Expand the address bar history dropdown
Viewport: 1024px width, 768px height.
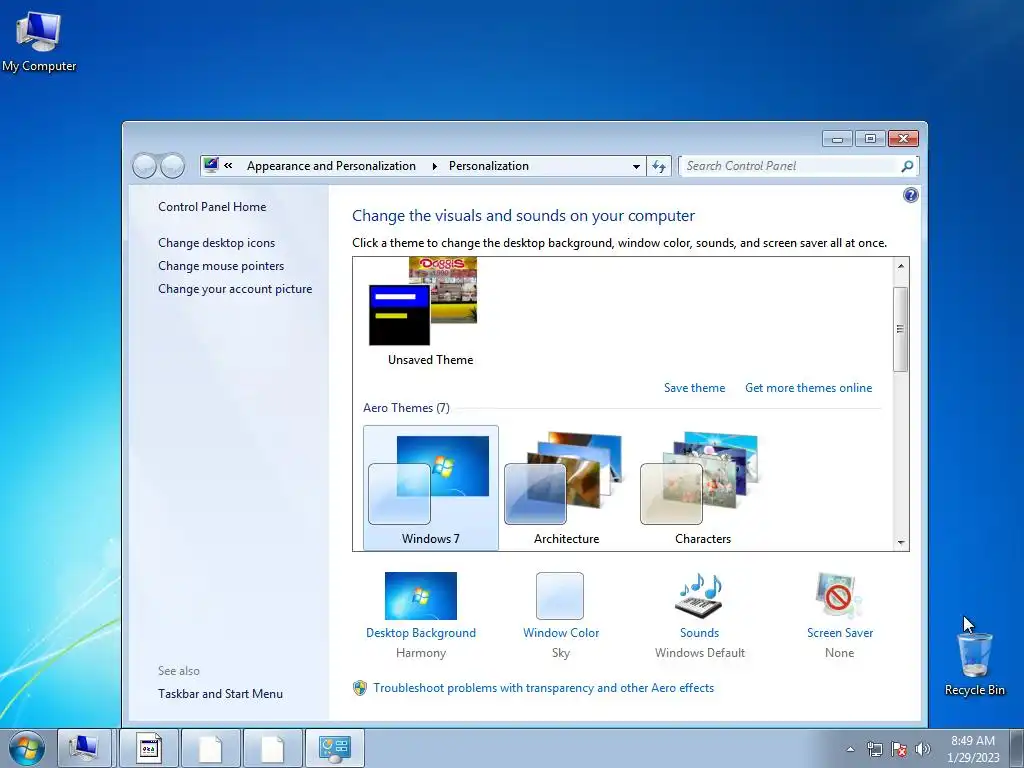pos(635,166)
